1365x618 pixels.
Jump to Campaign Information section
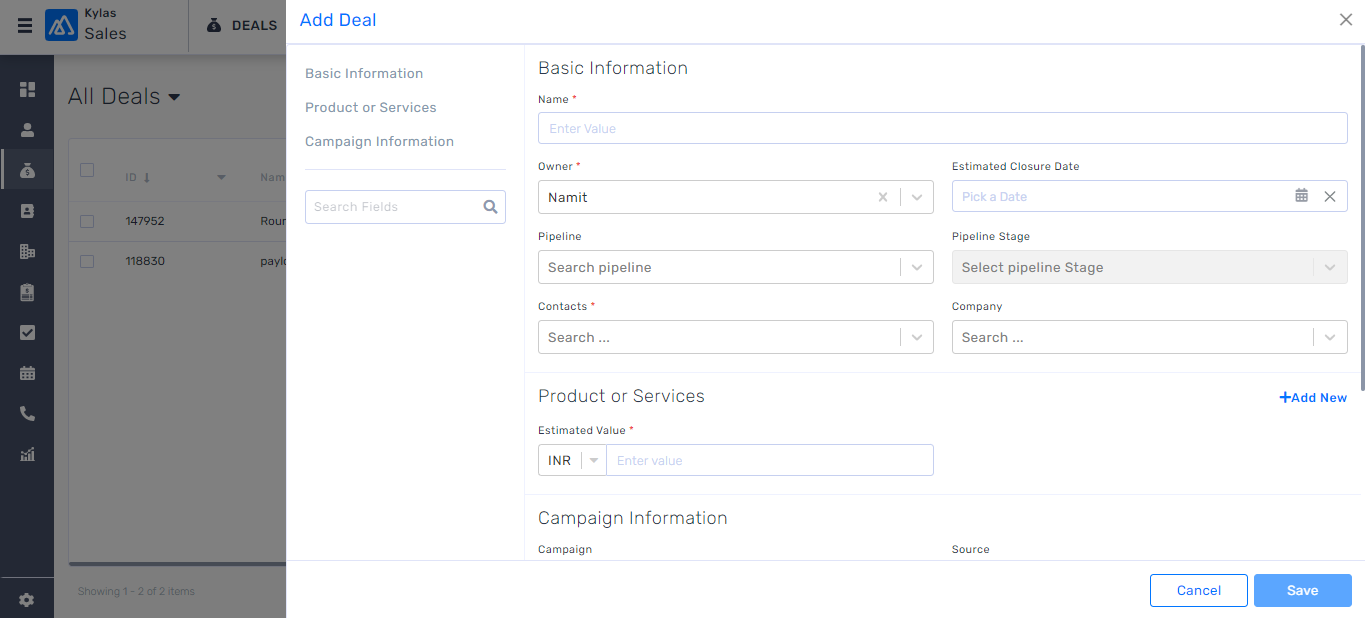click(x=379, y=141)
